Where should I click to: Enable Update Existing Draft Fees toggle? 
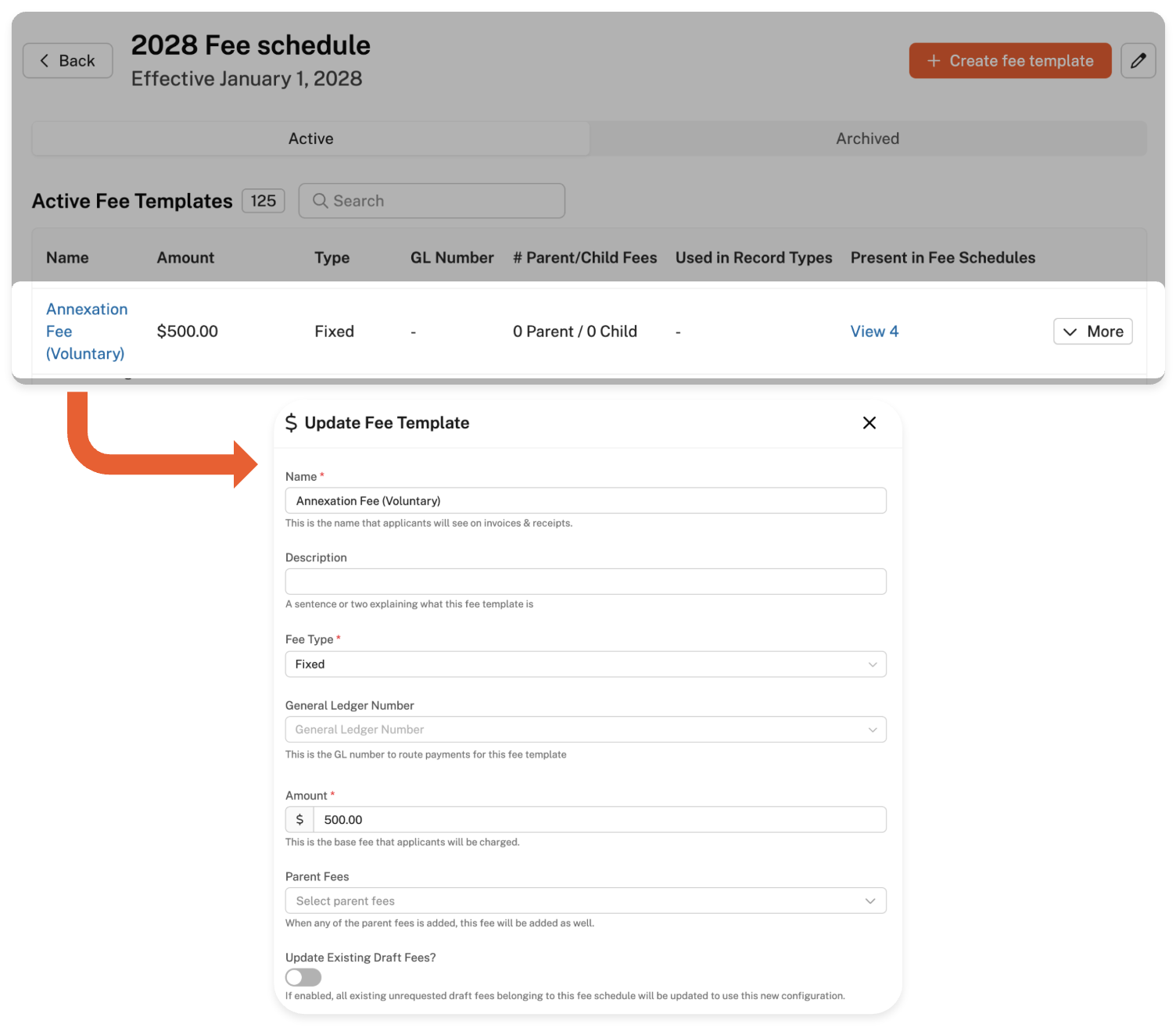click(x=303, y=977)
